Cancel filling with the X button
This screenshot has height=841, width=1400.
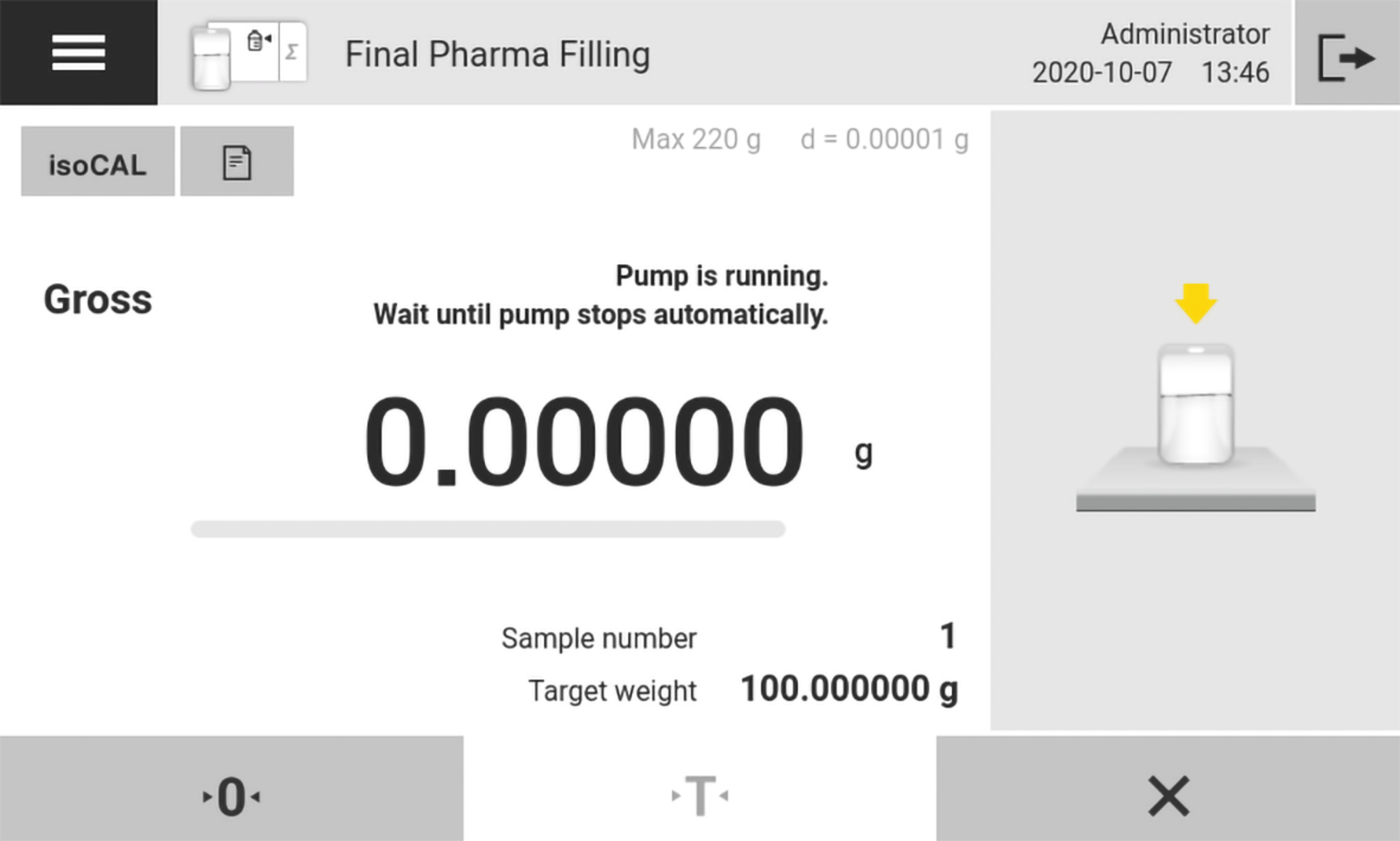pyautogui.click(x=1168, y=795)
